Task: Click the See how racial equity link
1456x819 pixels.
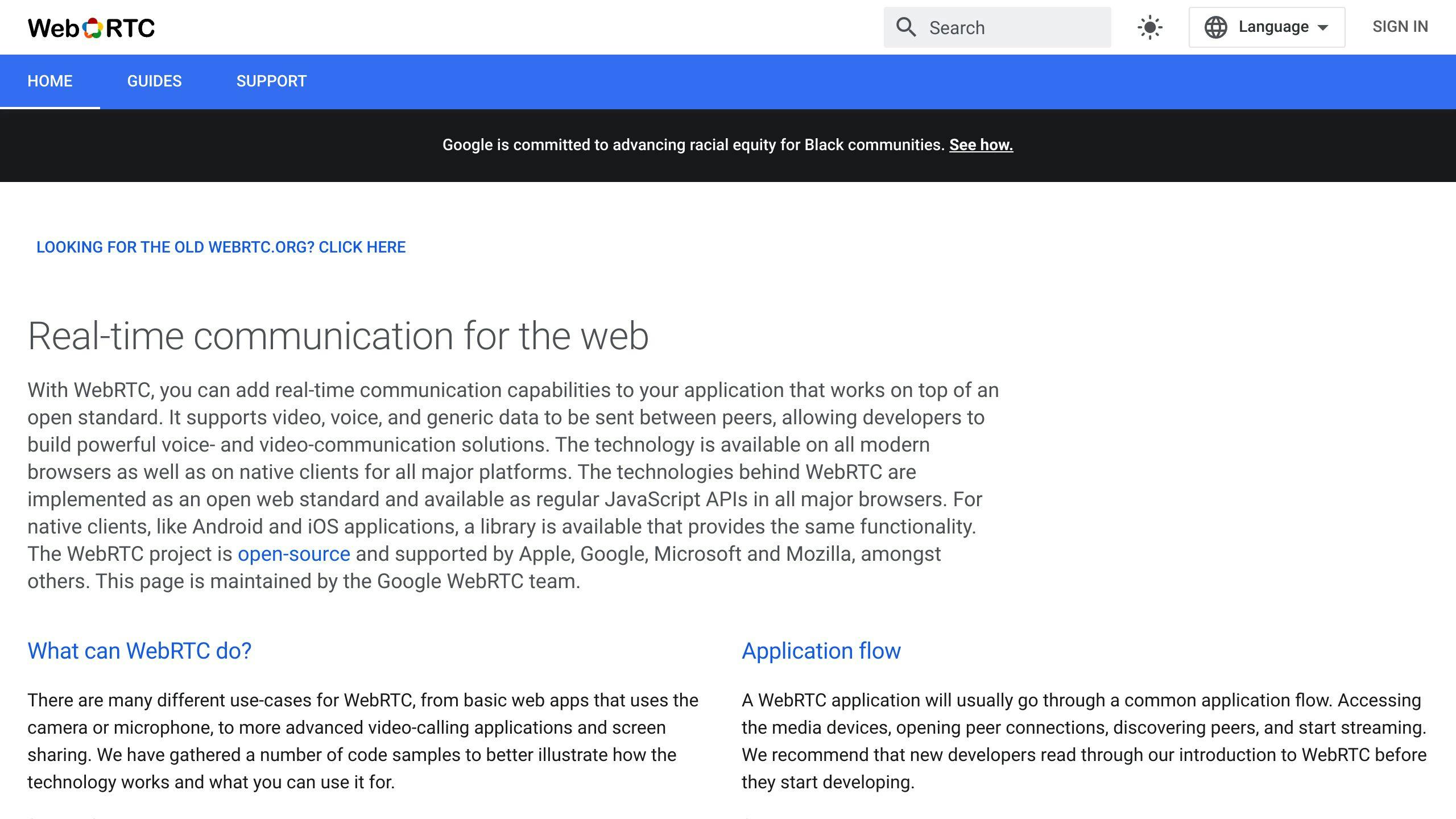Action: [981, 144]
